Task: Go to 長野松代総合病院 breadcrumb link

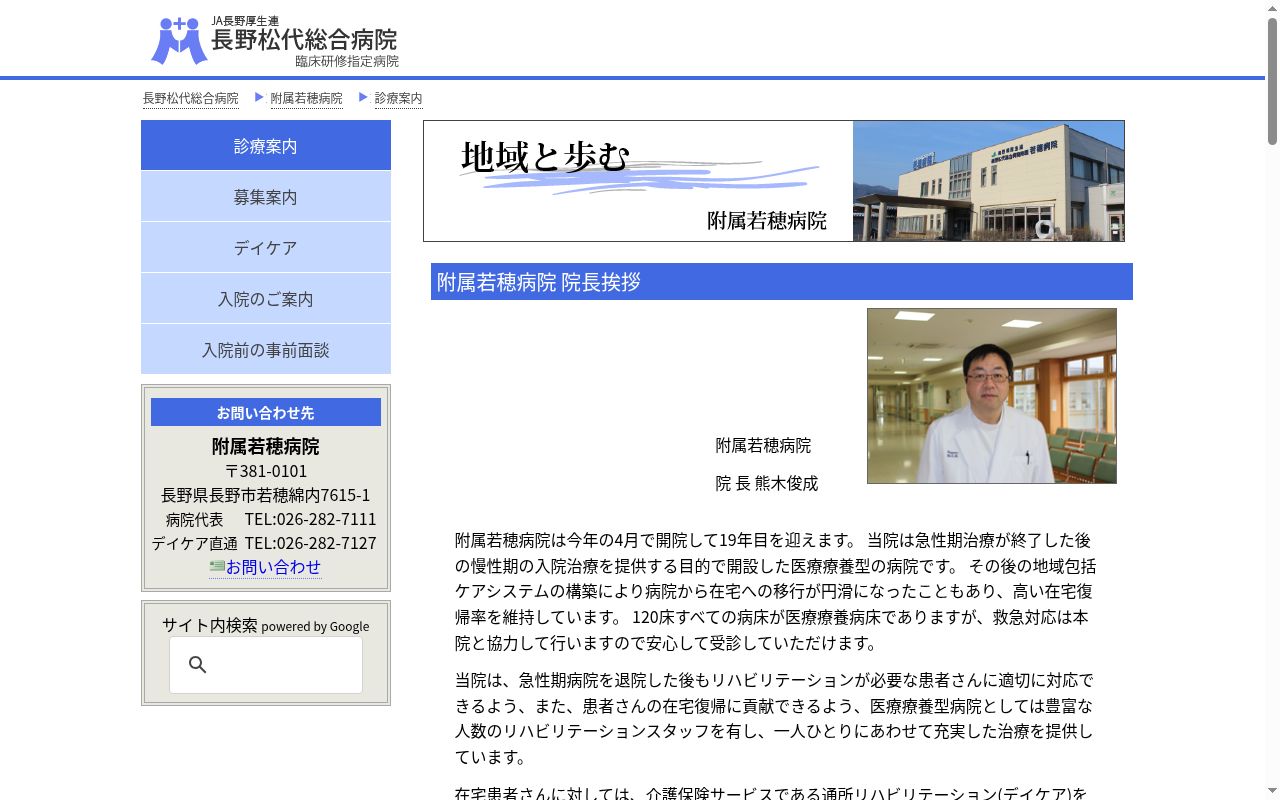Action: (x=191, y=98)
